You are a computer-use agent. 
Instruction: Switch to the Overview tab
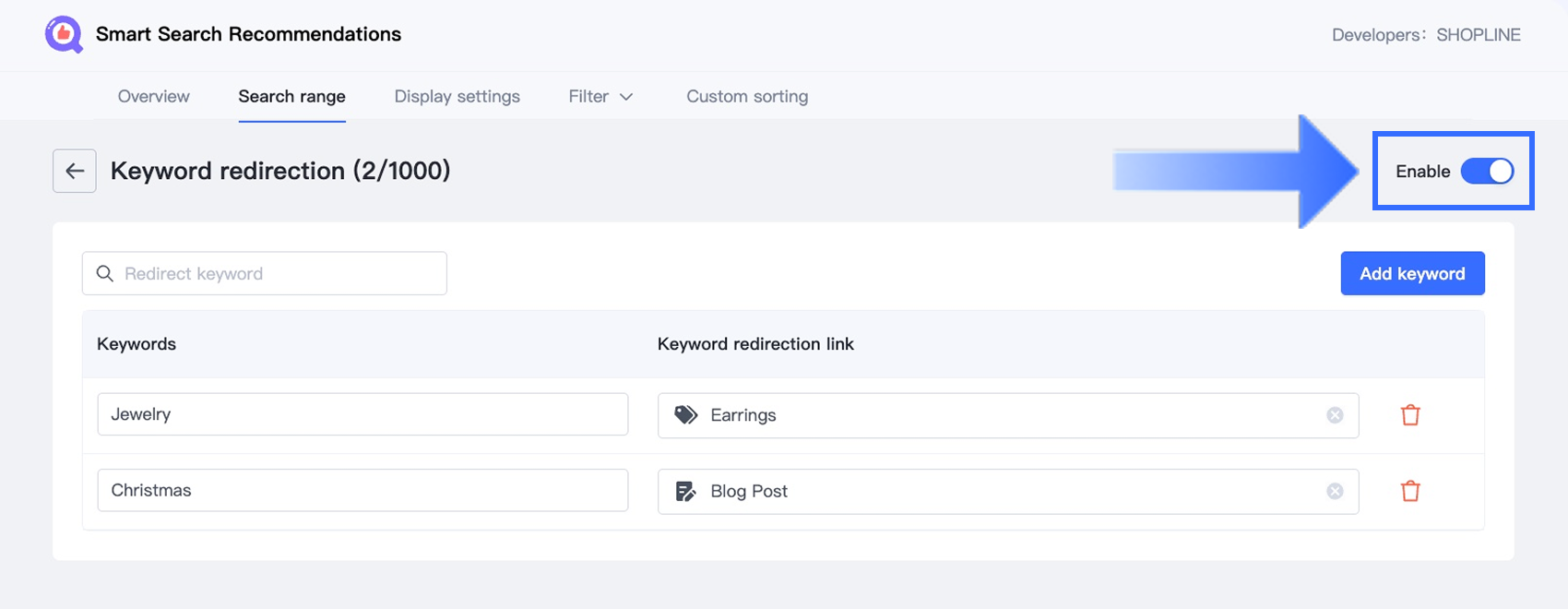point(153,97)
